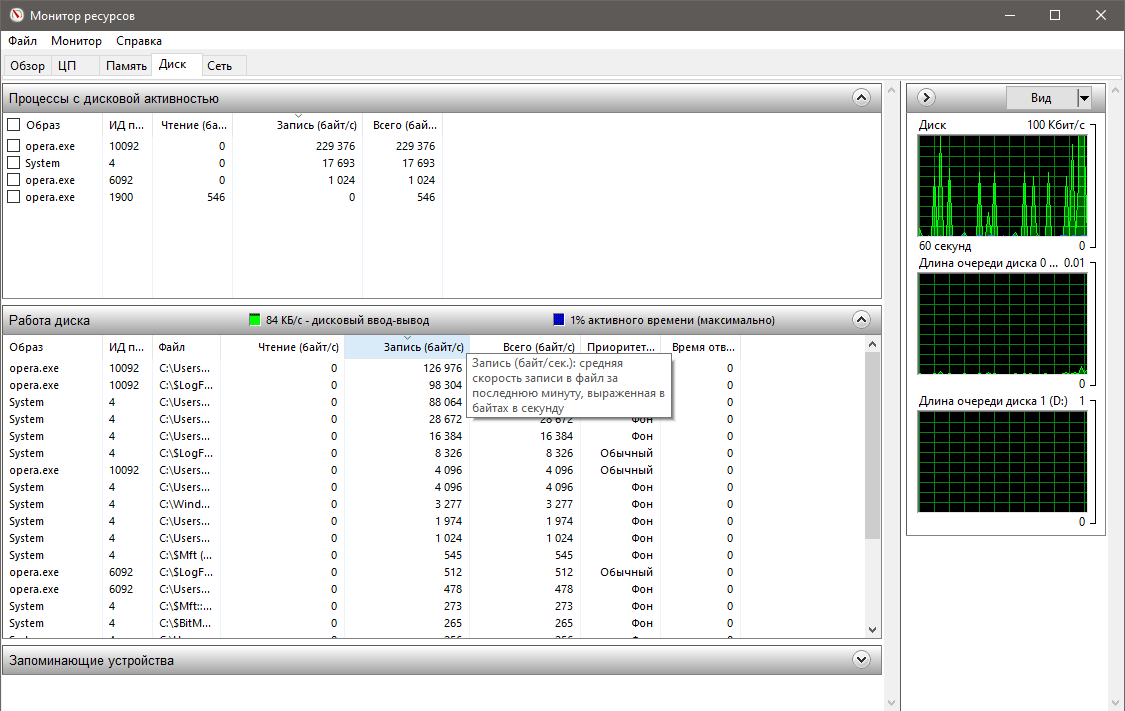Check the opera.exe process with ID 10092
Viewport: 1125px width, 711px height.
[x=14, y=146]
